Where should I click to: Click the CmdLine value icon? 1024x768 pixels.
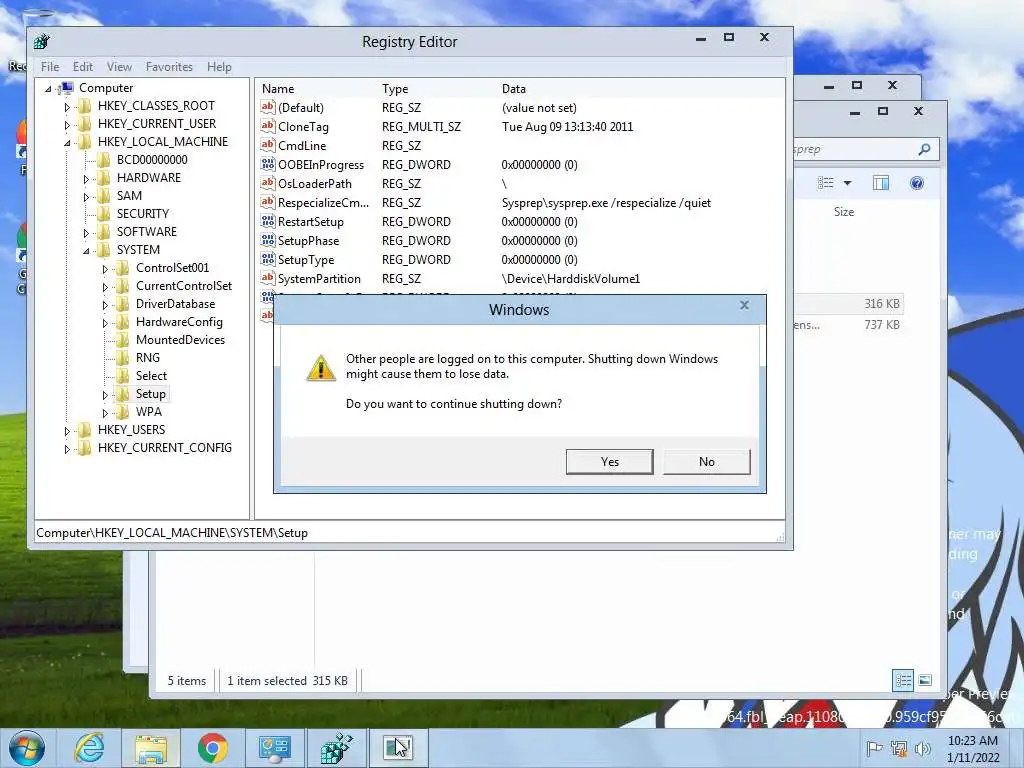(268, 145)
